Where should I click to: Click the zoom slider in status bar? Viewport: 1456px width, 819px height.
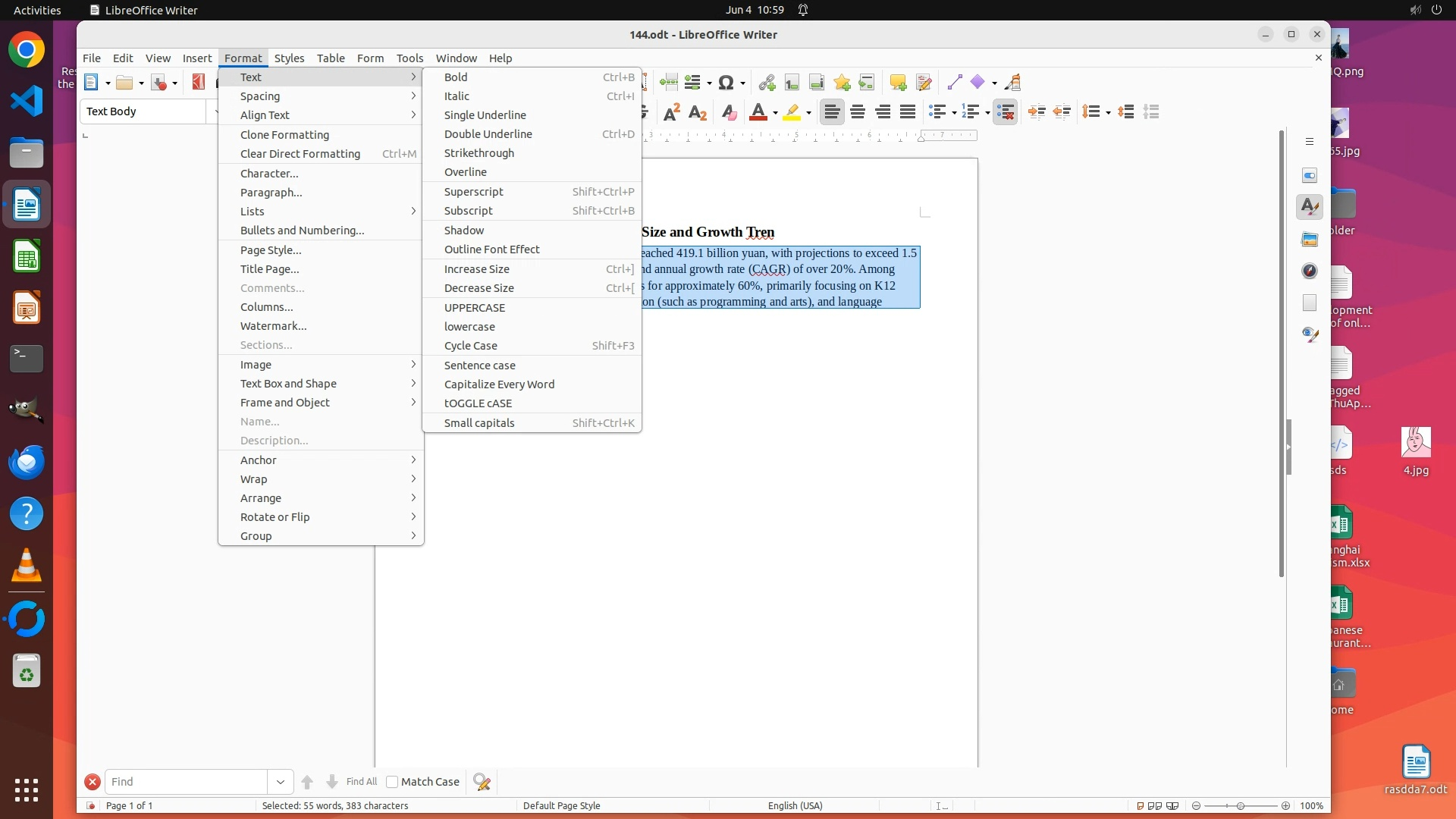[x=1241, y=806]
